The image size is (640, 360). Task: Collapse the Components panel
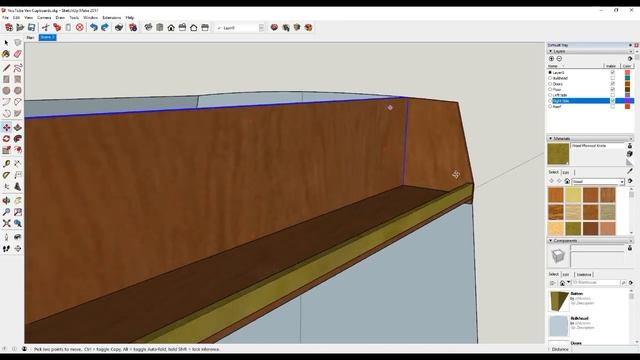551,240
